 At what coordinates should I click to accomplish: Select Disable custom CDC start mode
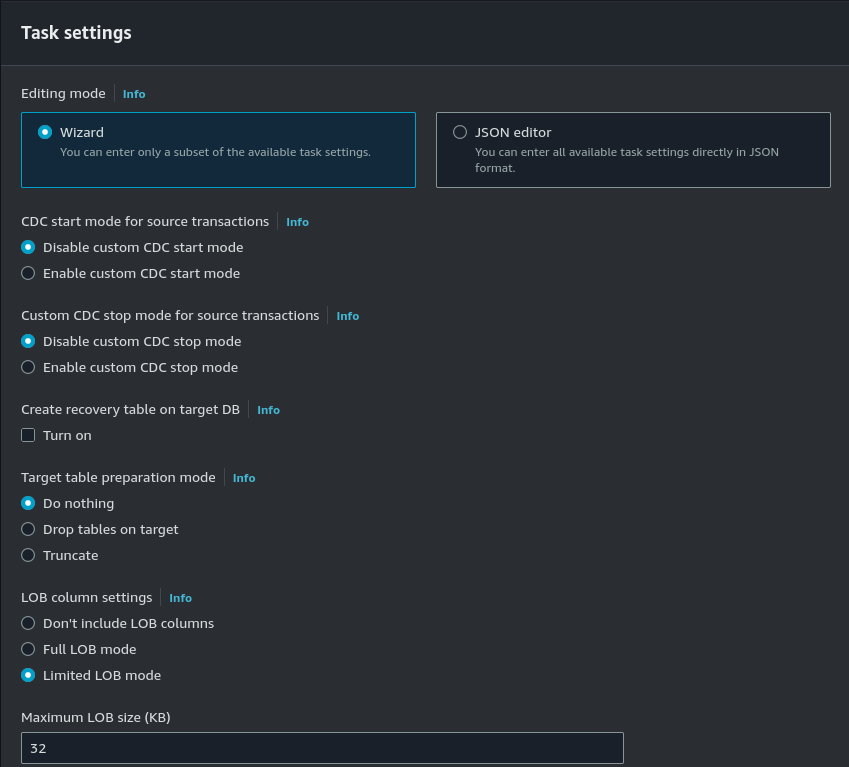click(28, 247)
